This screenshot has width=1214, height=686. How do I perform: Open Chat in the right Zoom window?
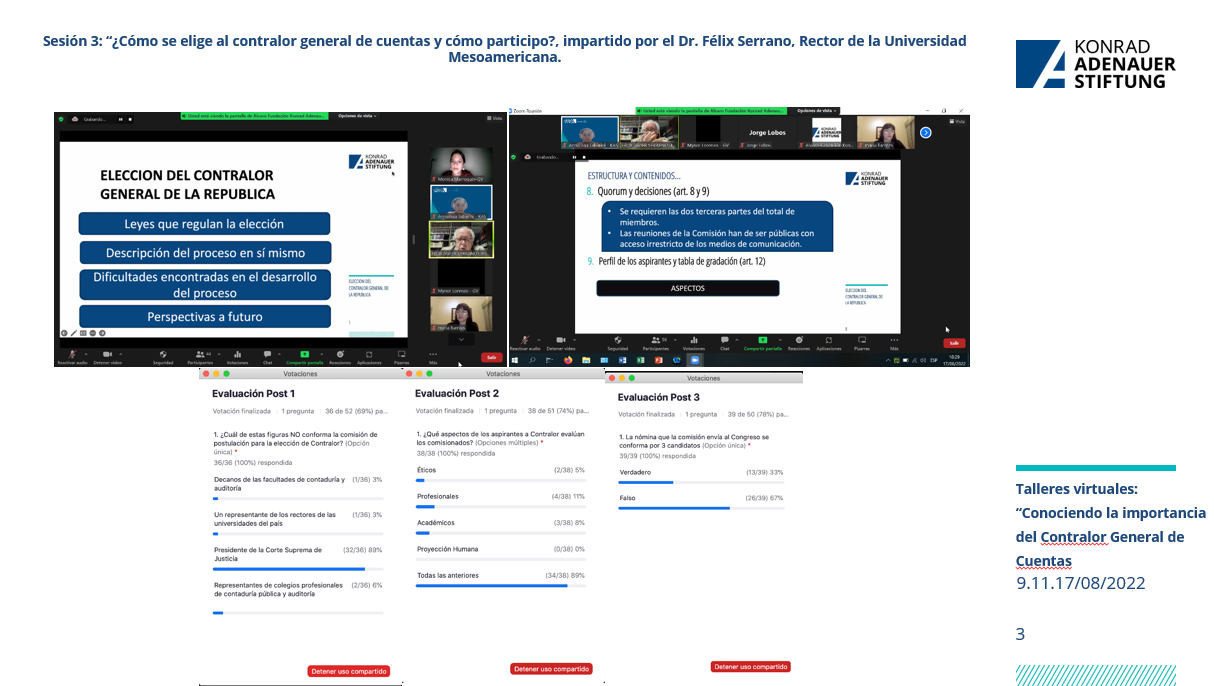tap(725, 341)
